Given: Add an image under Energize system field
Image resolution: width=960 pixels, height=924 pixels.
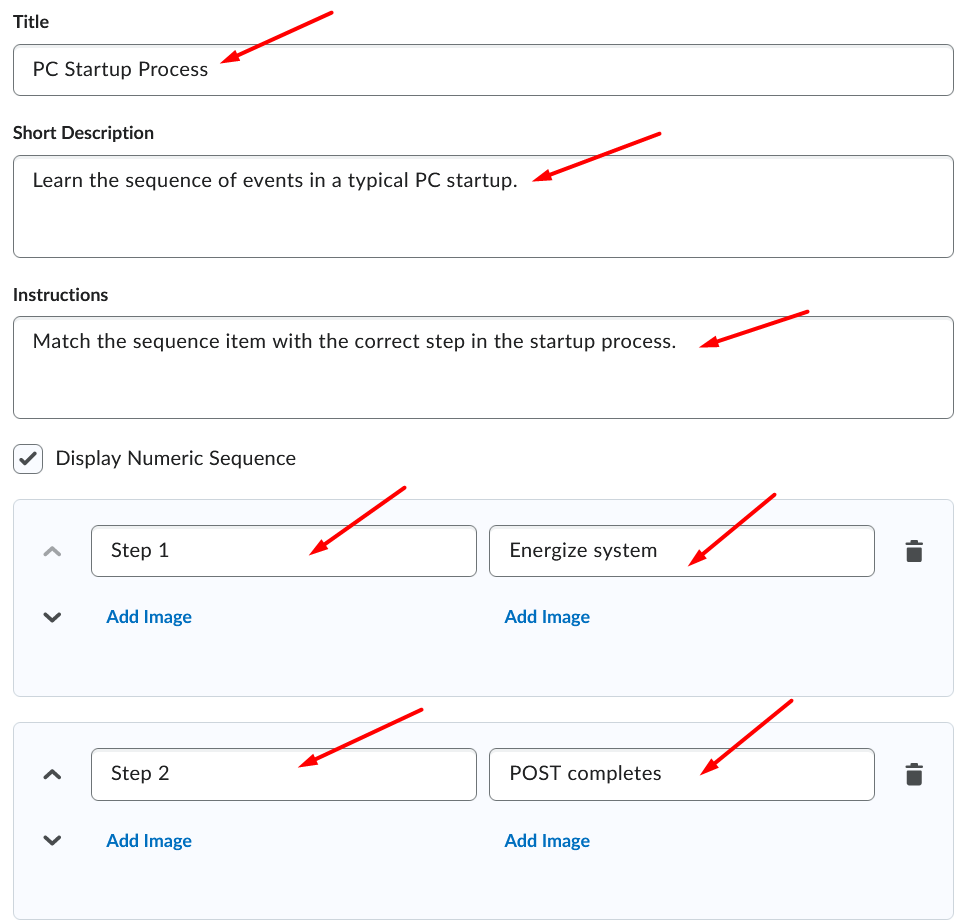Looking at the screenshot, I should tap(547, 617).
